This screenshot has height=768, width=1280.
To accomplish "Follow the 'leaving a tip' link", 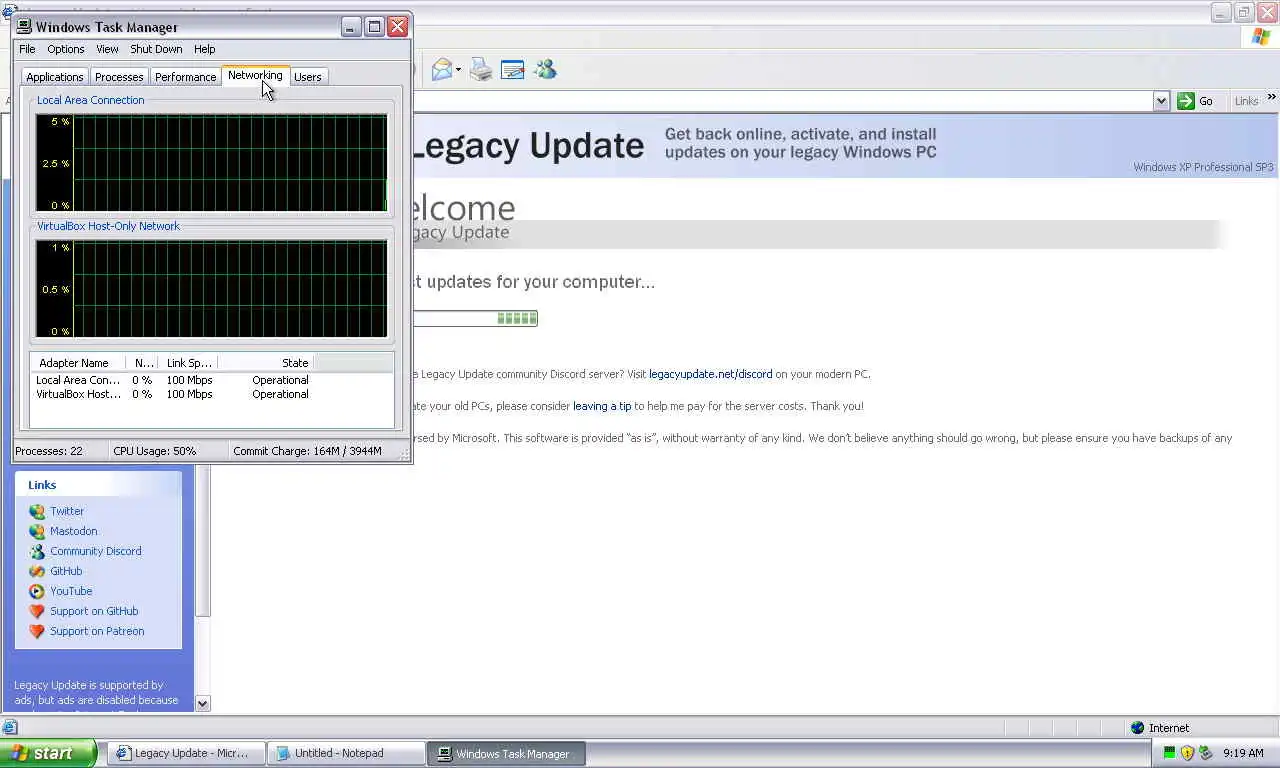I will [x=602, y=406].
